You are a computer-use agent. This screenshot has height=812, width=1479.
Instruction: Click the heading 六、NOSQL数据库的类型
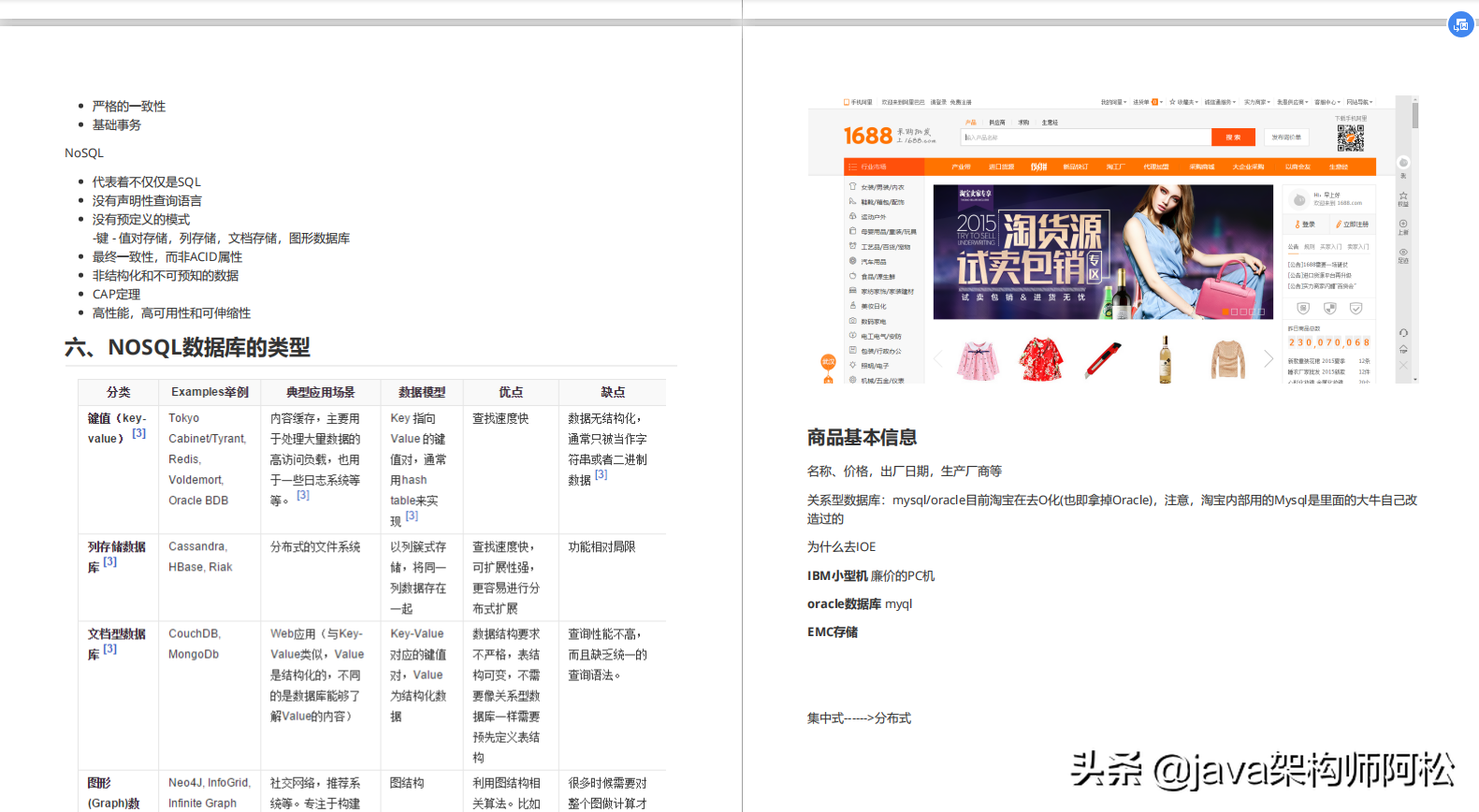(187, 348)
